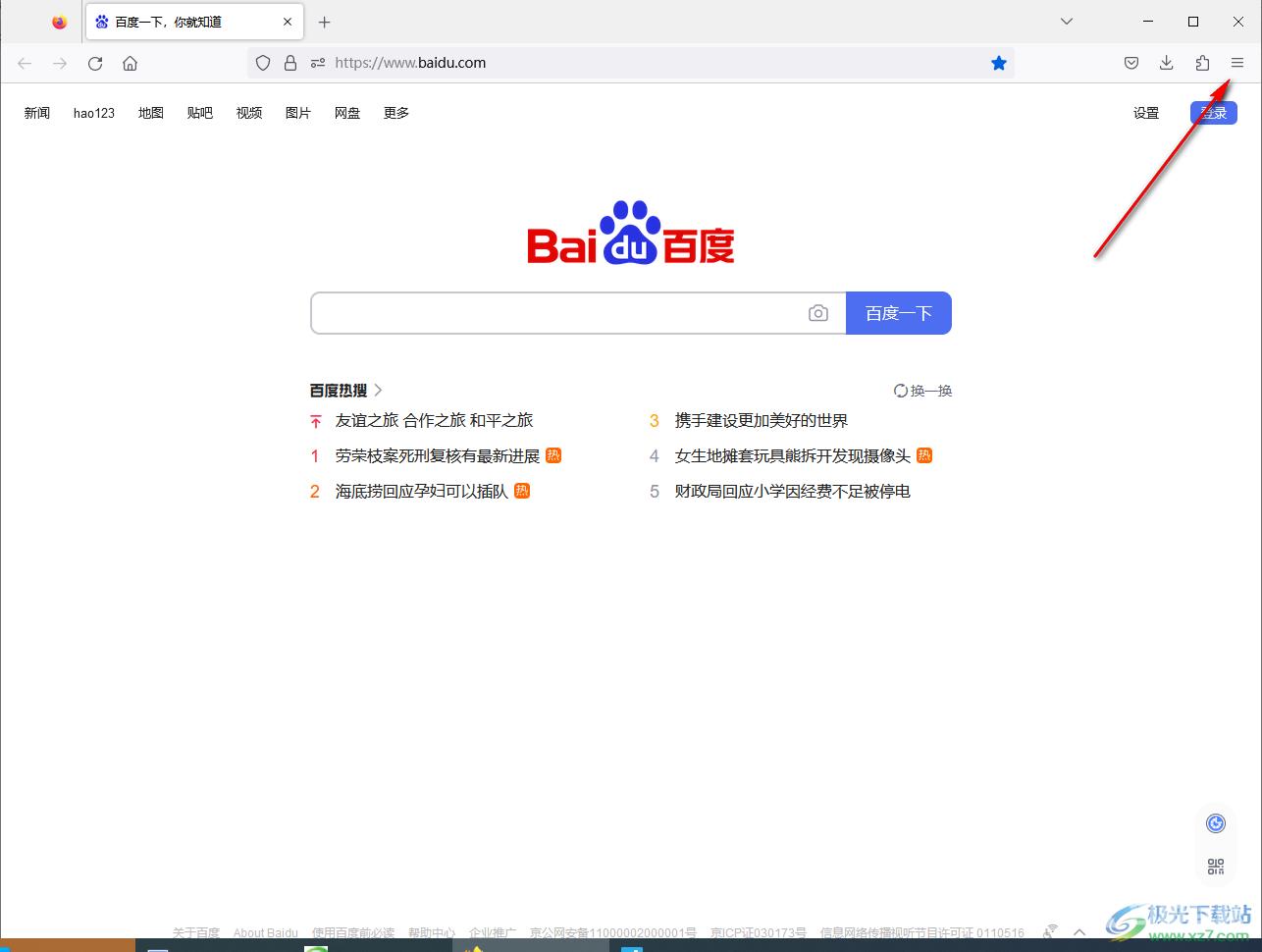This screenshot has width=1262, height=952.
Task: Reload the current page
Action: click(x=95, y=63)
